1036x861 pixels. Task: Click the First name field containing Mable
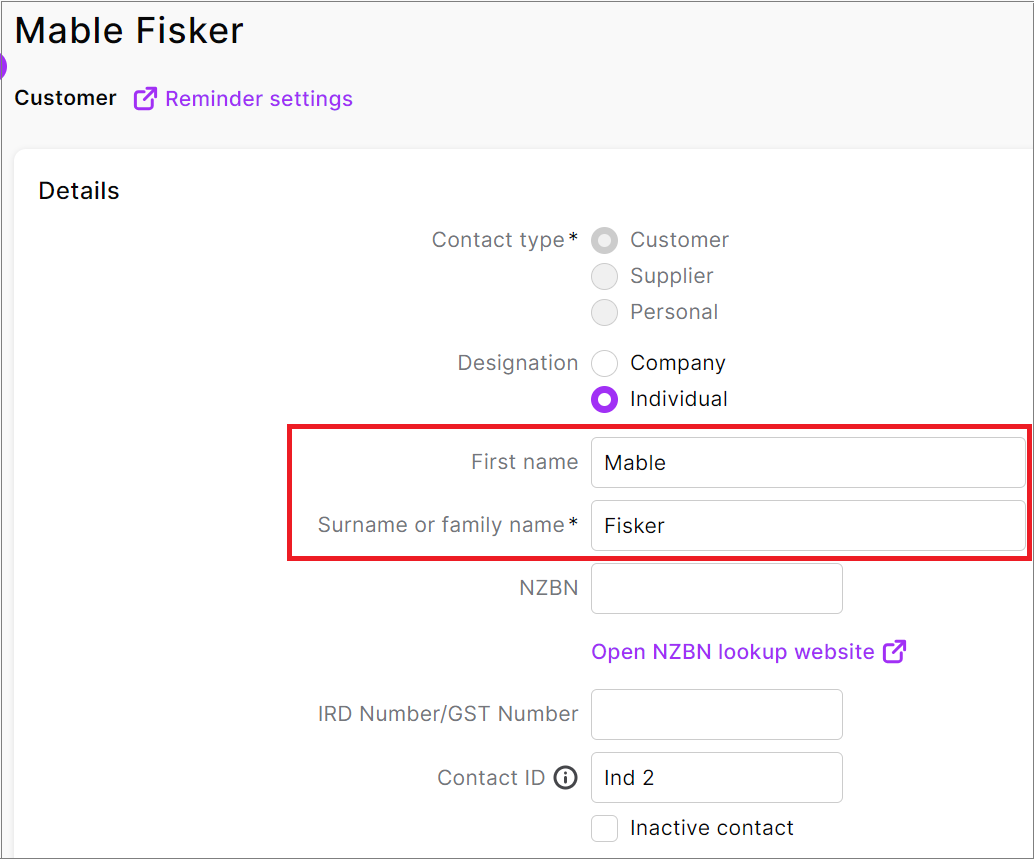tap(808, 462)
